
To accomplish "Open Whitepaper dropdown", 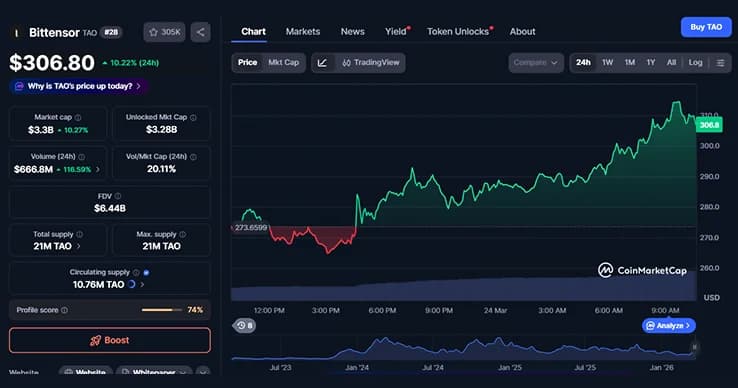I will (154, 372).
